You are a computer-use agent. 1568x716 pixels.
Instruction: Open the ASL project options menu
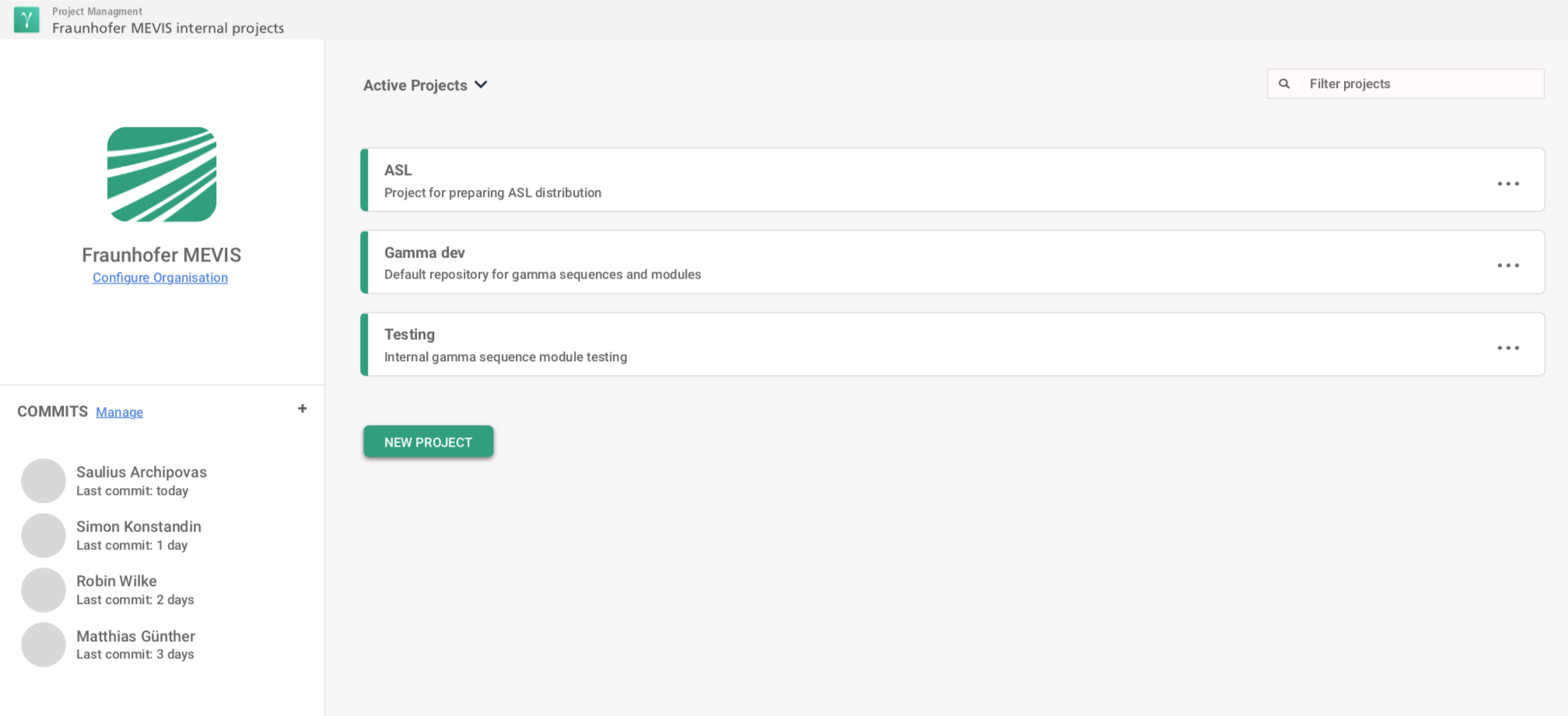click(1507, 184)
